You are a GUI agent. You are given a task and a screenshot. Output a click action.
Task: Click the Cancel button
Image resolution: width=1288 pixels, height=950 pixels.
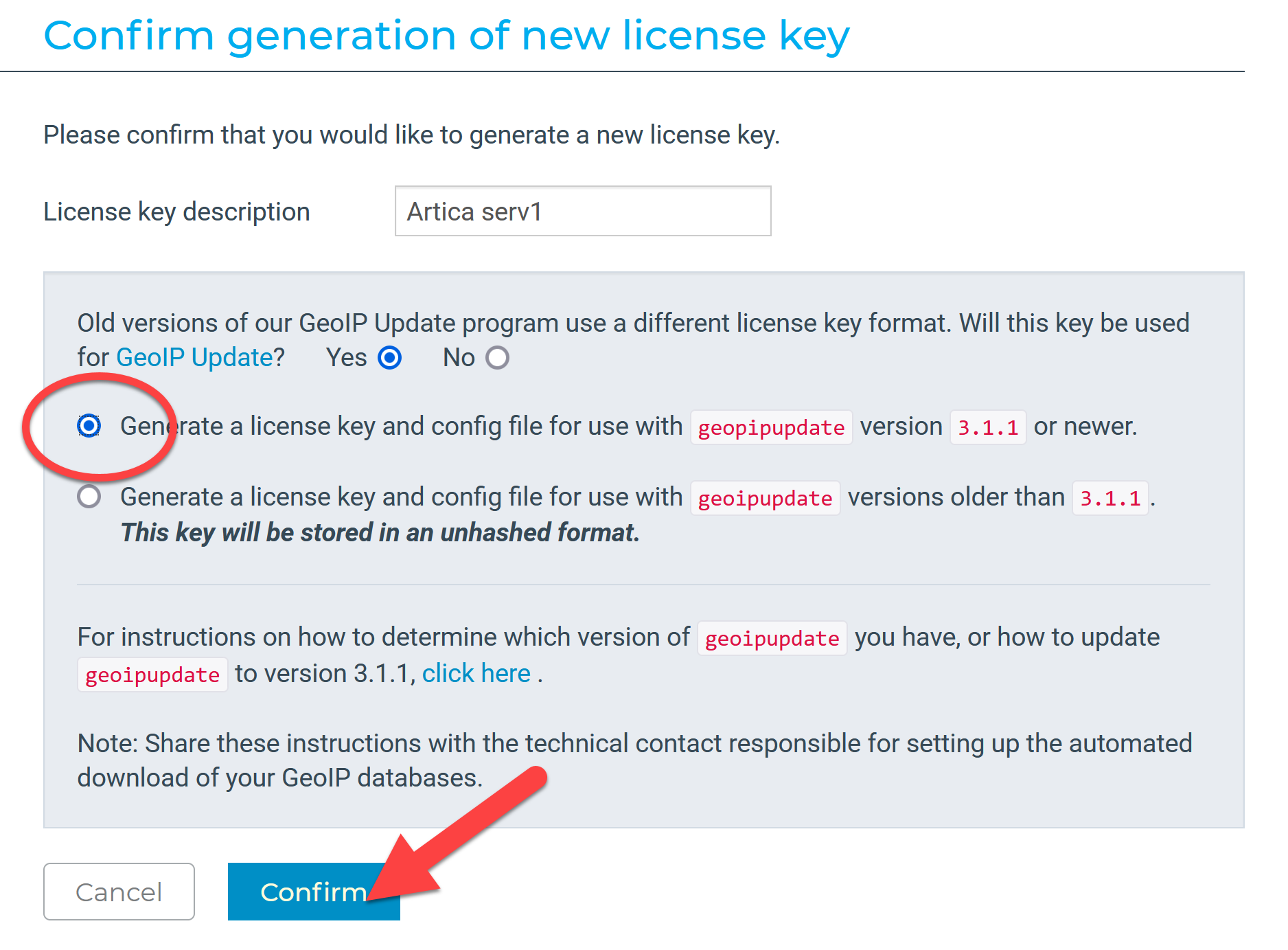pos(119,892)
